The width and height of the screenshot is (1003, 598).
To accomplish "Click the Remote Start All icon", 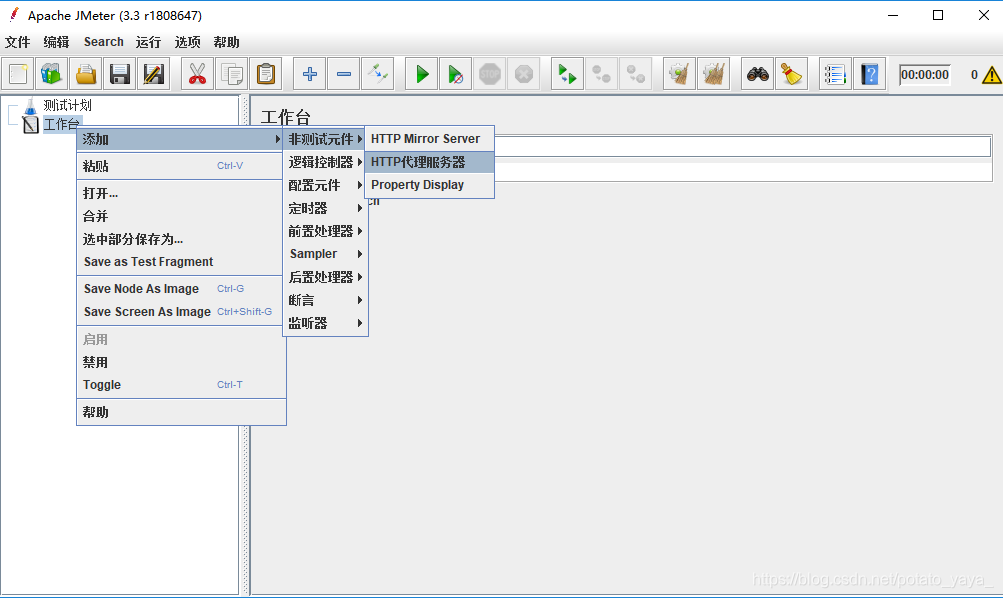I will [x=567, y=74].
